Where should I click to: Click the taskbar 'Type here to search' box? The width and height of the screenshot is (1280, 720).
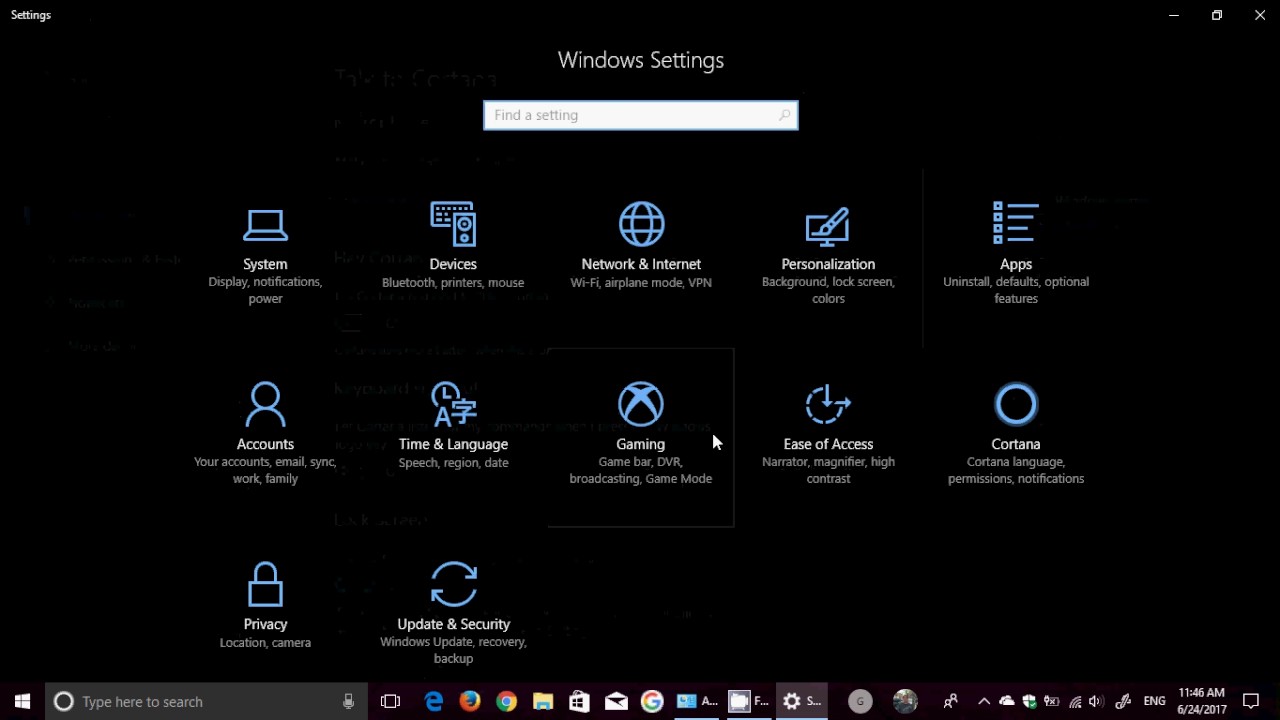click(207, 701)
